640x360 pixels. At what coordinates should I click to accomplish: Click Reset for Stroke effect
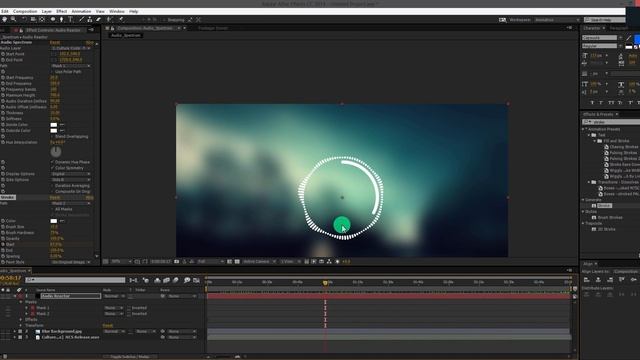point(55,198)
